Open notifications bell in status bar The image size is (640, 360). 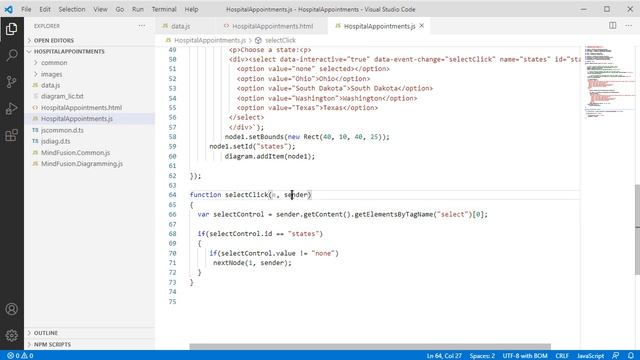[x=631, y=356]
